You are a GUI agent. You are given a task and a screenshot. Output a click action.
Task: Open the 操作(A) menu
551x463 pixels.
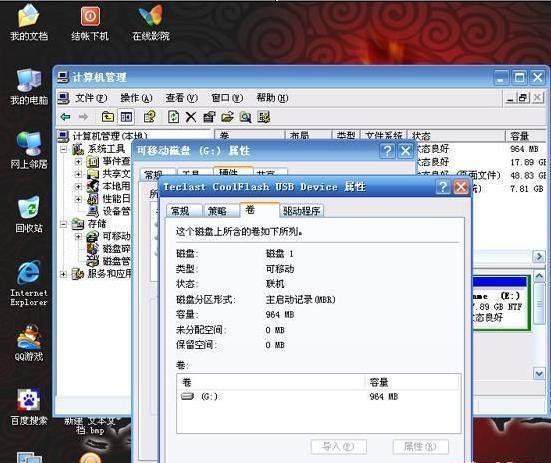(x=136, y=98)
